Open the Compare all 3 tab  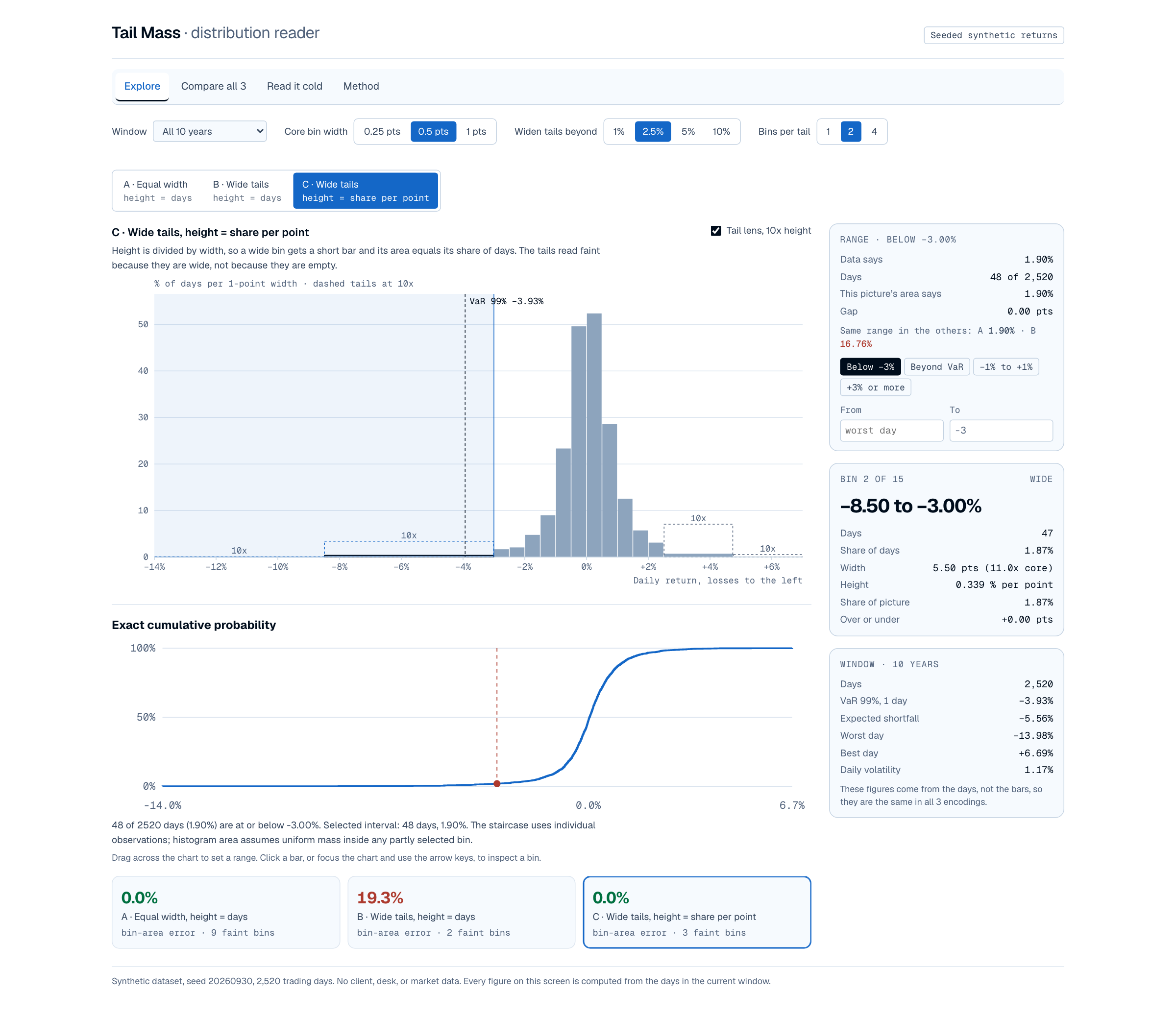(x=214, y=86)
